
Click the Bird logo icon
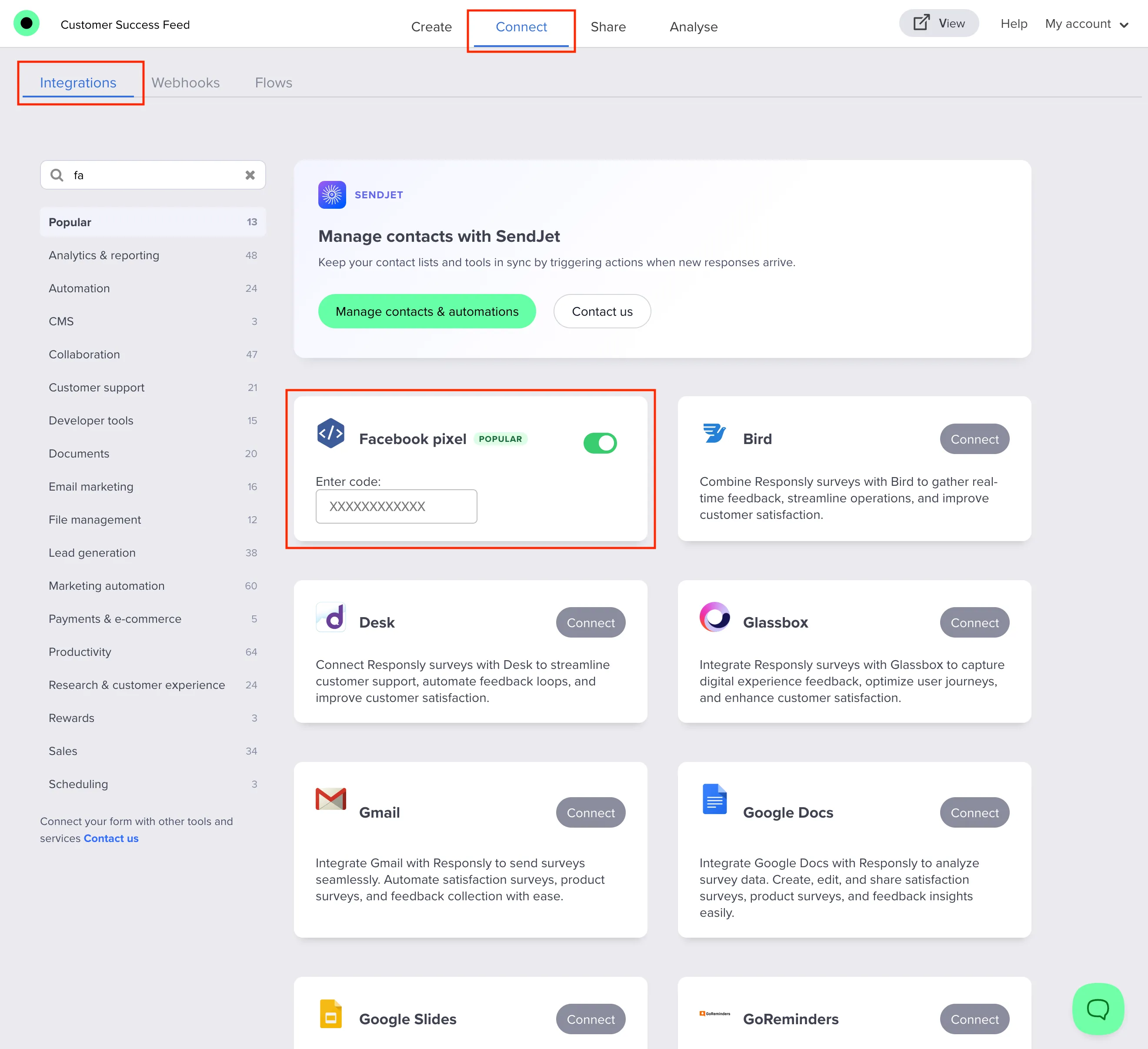tap(714, 433)
